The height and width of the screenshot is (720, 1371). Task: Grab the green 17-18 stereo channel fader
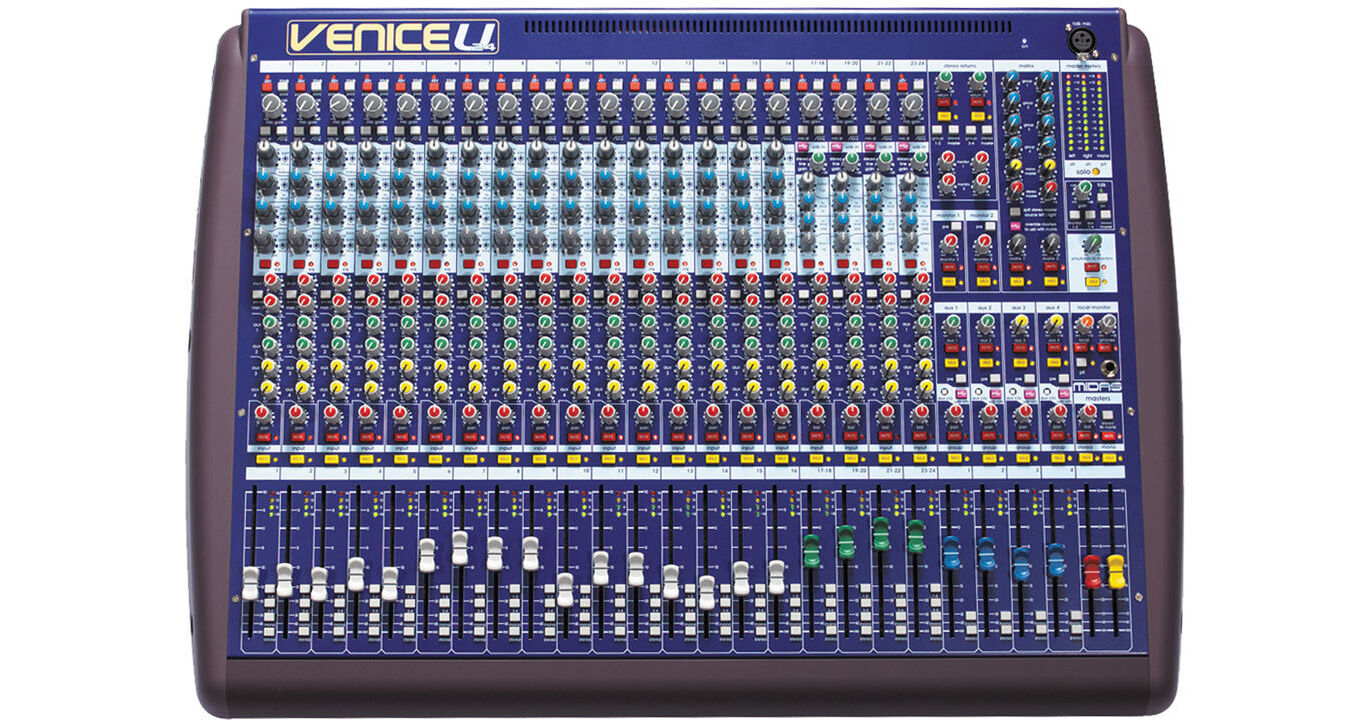(811, 551)
